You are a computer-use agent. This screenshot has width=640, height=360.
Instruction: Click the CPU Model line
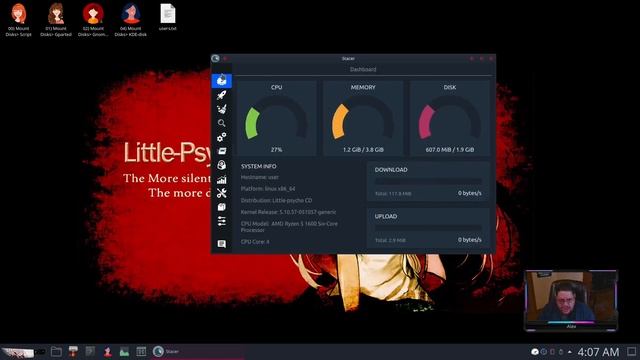pyautogui.click(x=289, y=227)
